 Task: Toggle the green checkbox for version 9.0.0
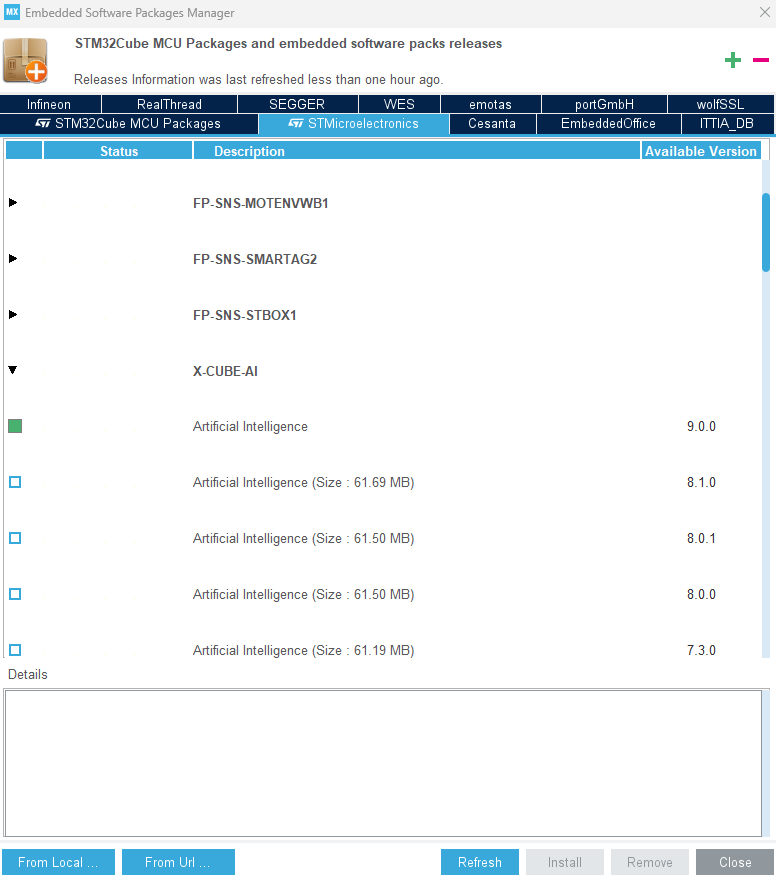click(15, 426)
